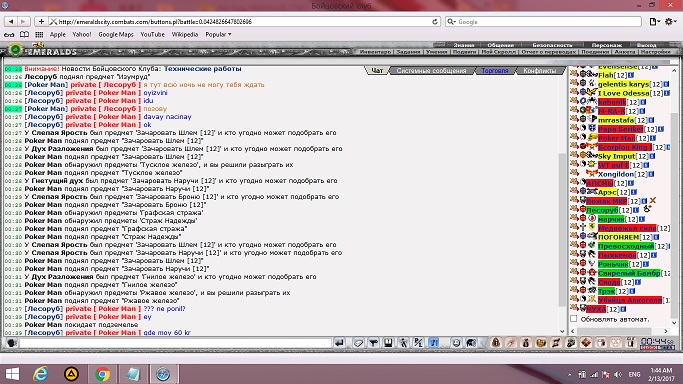Open Windows Start button
683x384 pixels.
[x=12, y=374]
